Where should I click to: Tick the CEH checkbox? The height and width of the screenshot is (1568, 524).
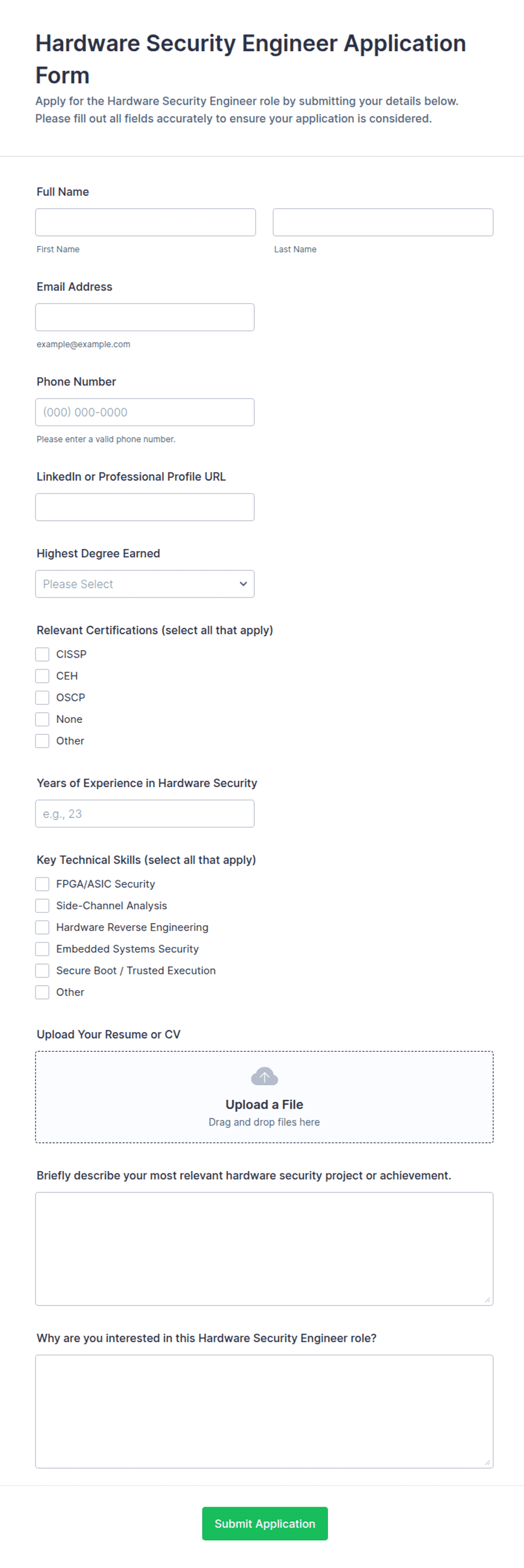coord(42,676)
